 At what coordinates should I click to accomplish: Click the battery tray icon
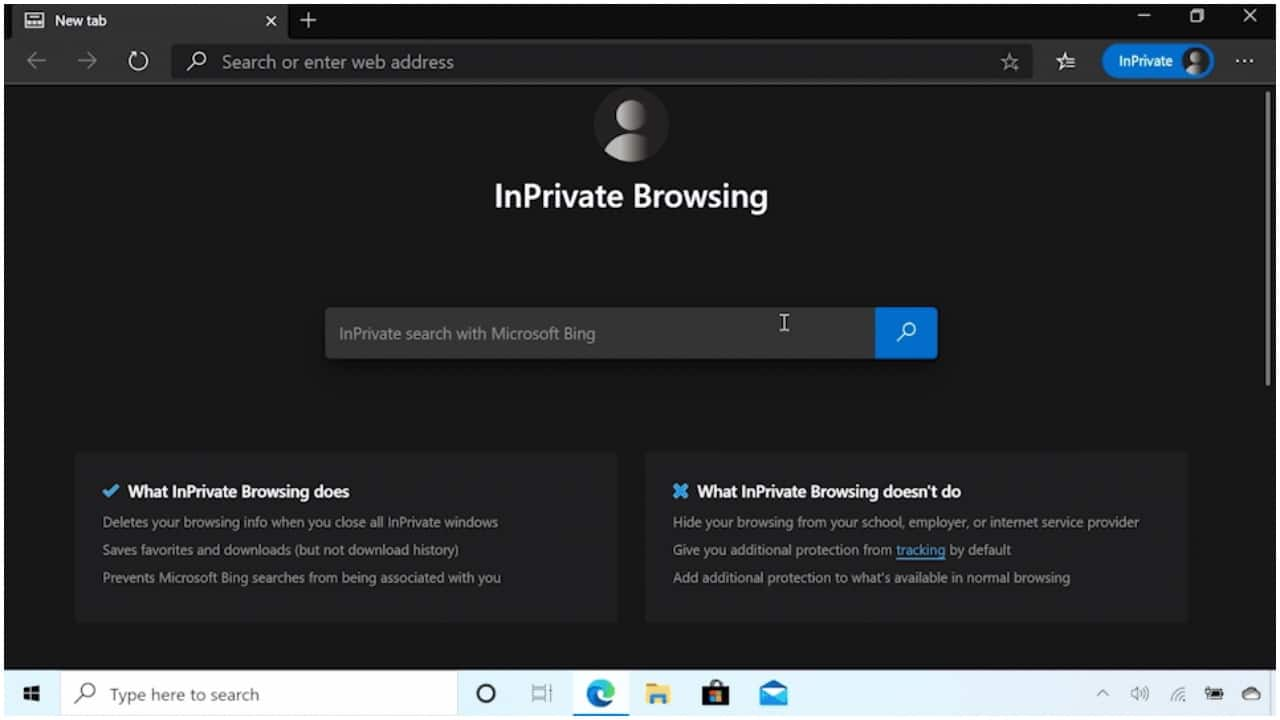(1214, 693)
